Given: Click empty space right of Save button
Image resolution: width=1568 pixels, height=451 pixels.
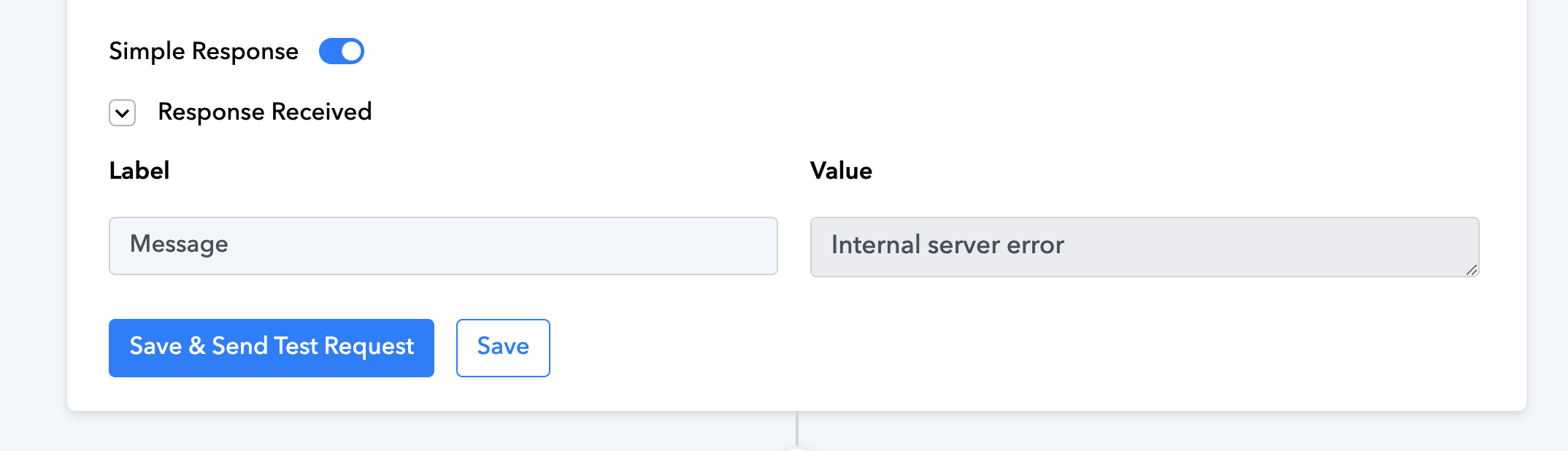Looking at the screenshot, I should point(1022,348).
